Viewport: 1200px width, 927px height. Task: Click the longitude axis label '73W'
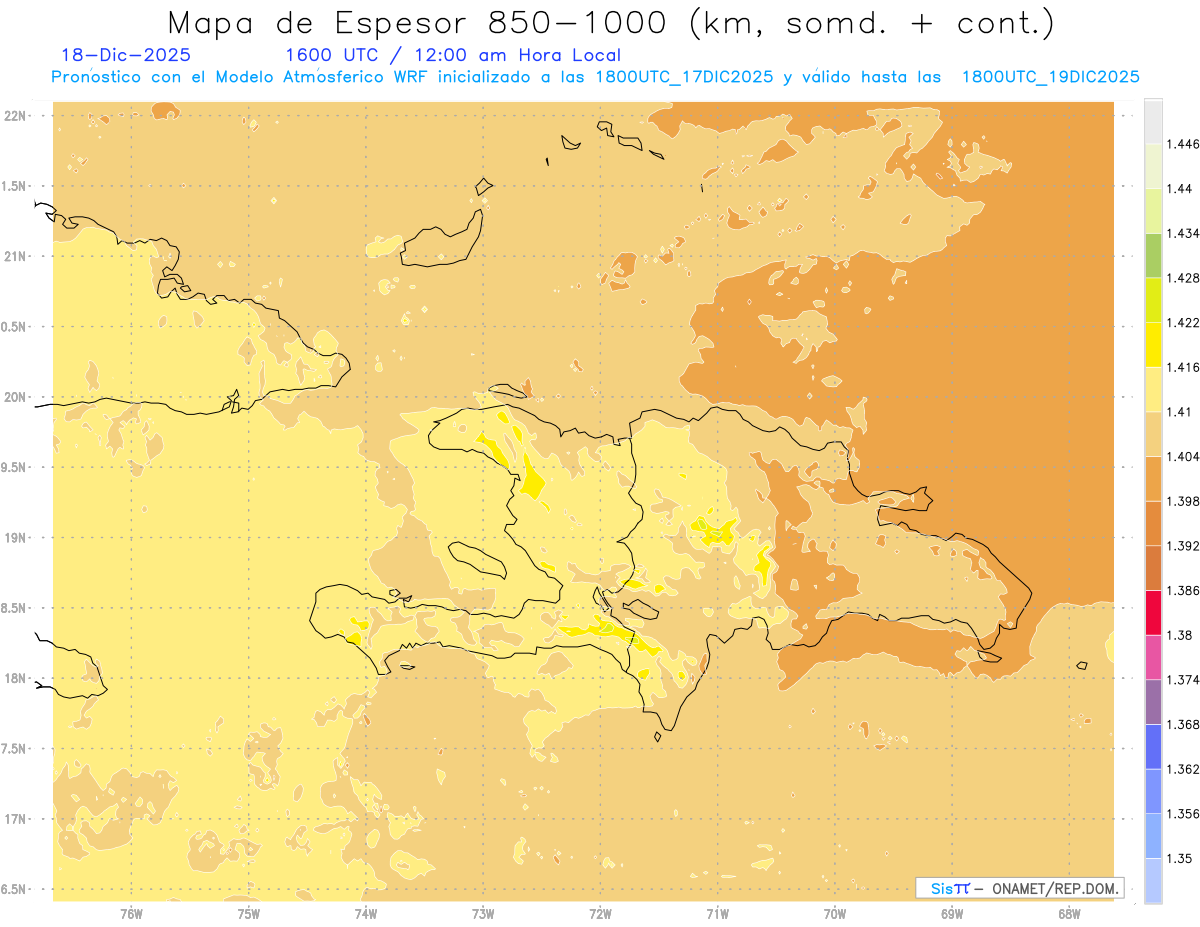point(483,914)
